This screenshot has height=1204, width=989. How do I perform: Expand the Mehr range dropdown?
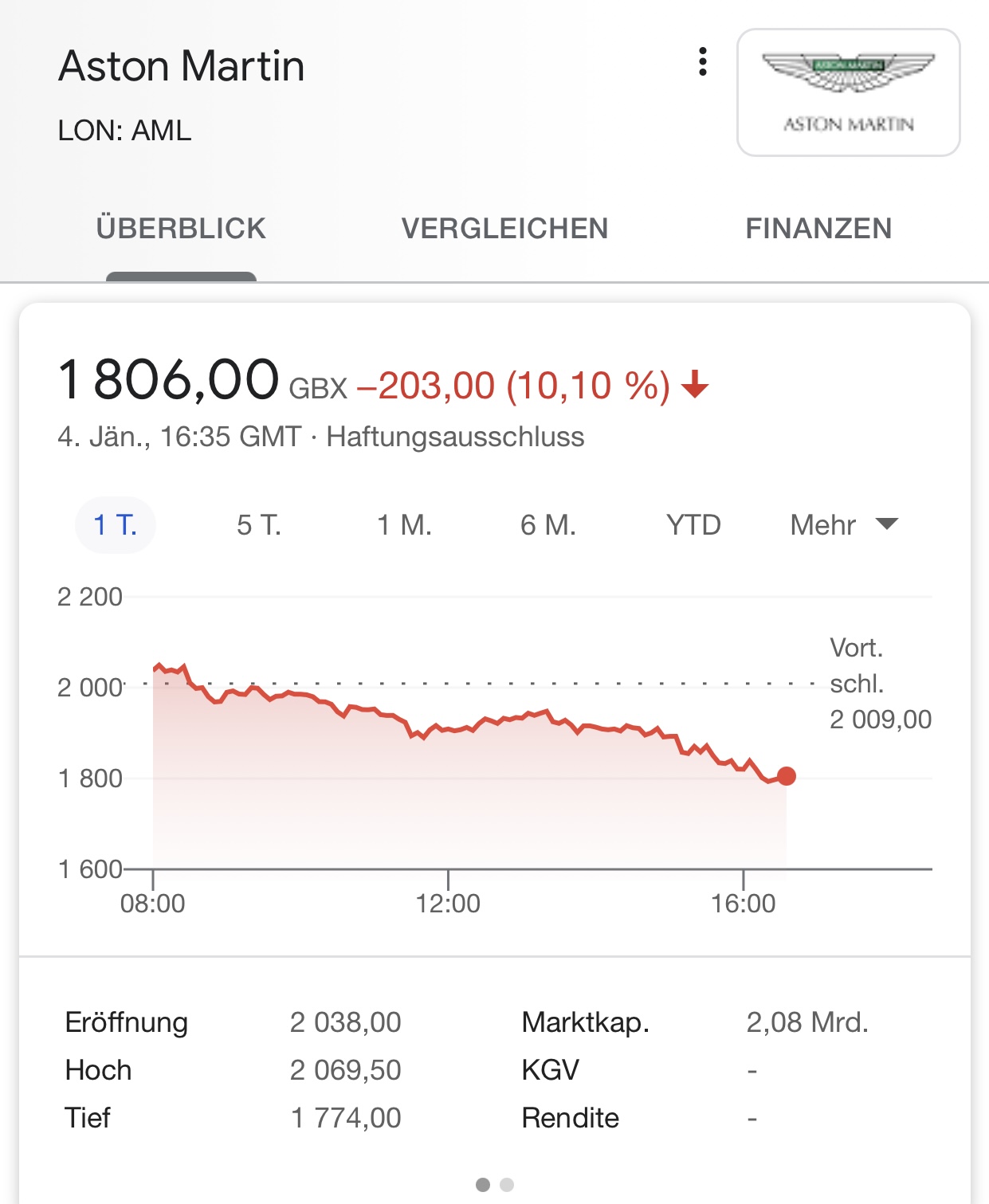pos(823,525)
